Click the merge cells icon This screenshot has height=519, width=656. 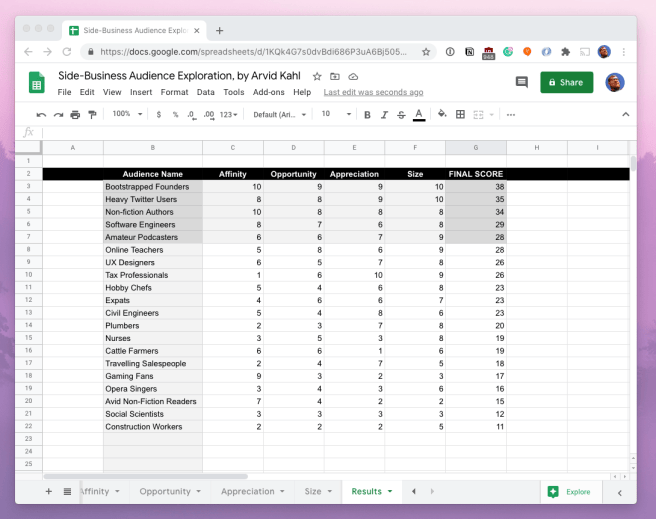click(478, 115)
